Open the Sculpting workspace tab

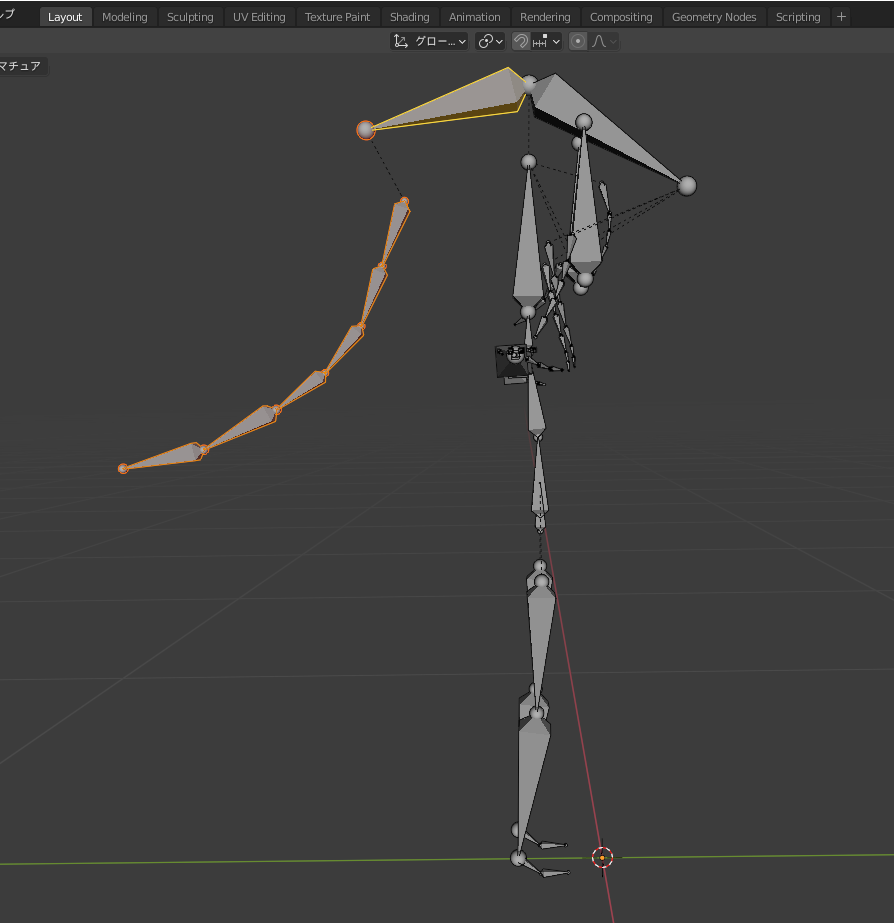click(x=190, y=17)
